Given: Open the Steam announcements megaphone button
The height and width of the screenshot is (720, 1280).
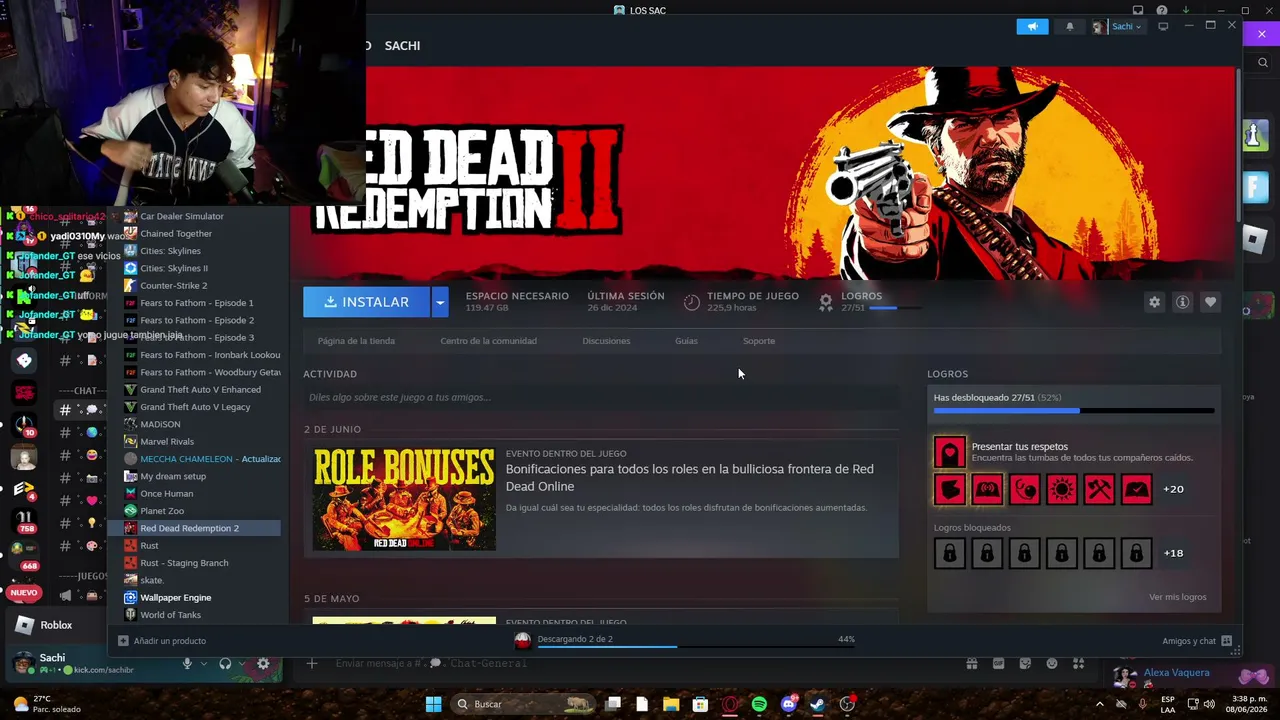Looking at the screenshot, I should coord(1032,27).
